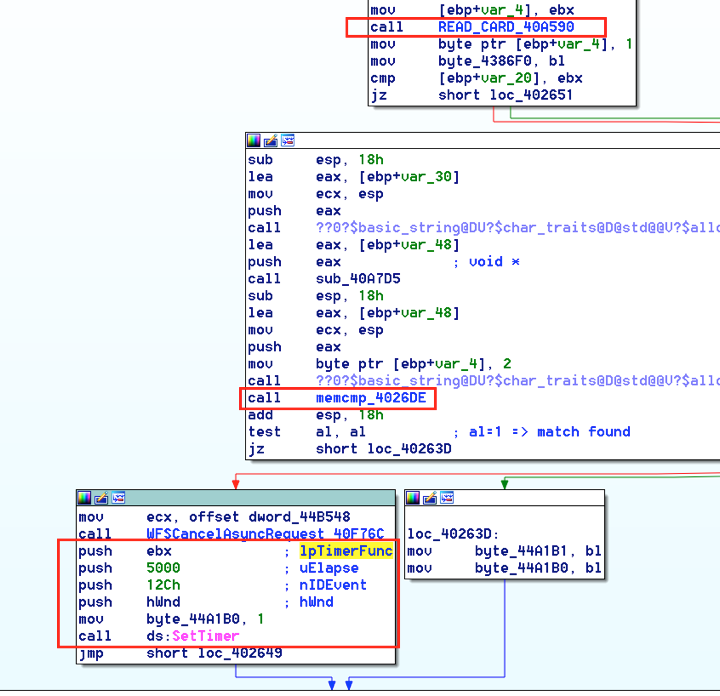The width and height of the screenshot is (720, 696).
Task: Click the group nodes icon on SetTimer node
Action: (x=117, y=497)
